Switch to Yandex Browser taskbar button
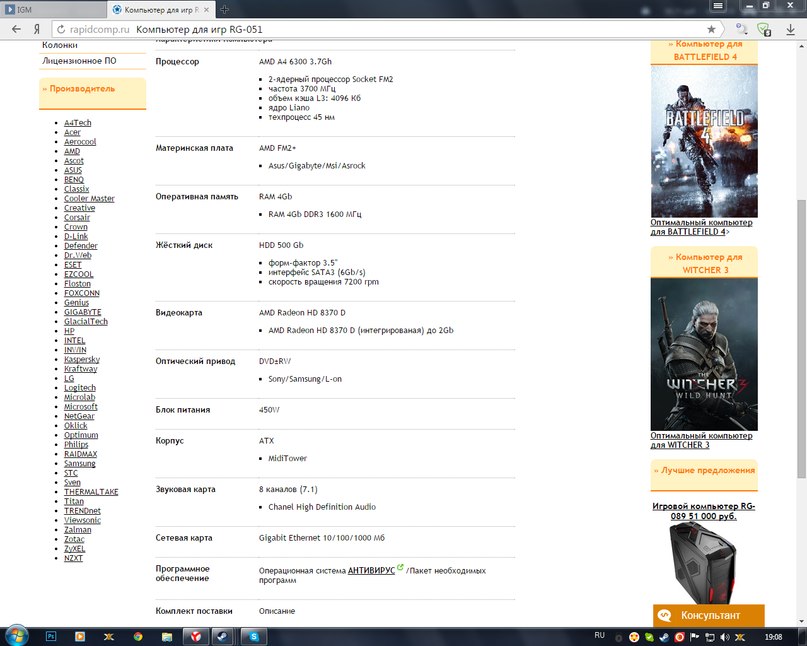 tap(196, 637)
